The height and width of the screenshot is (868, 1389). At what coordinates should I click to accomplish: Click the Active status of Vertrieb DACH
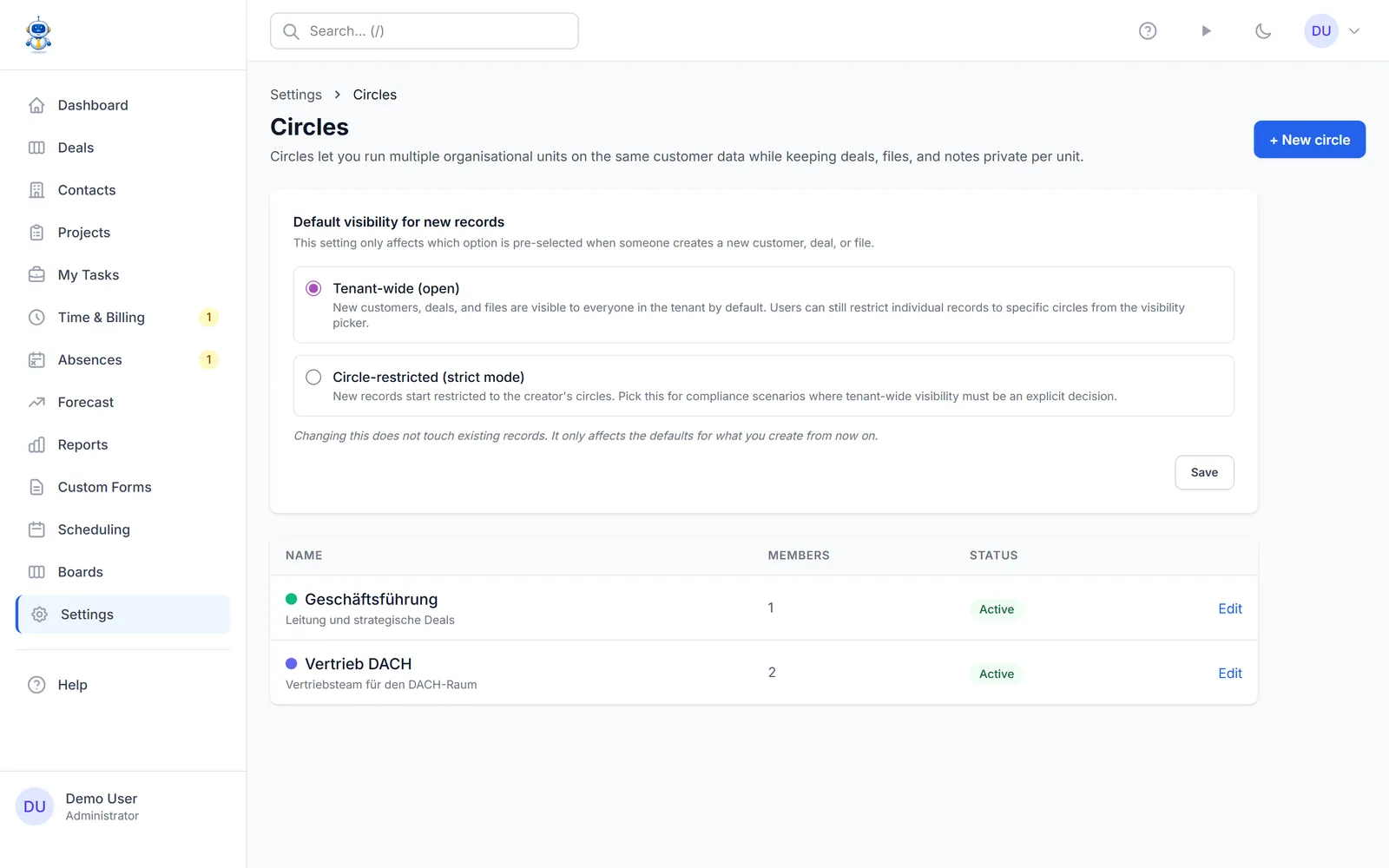pos(997,674)
